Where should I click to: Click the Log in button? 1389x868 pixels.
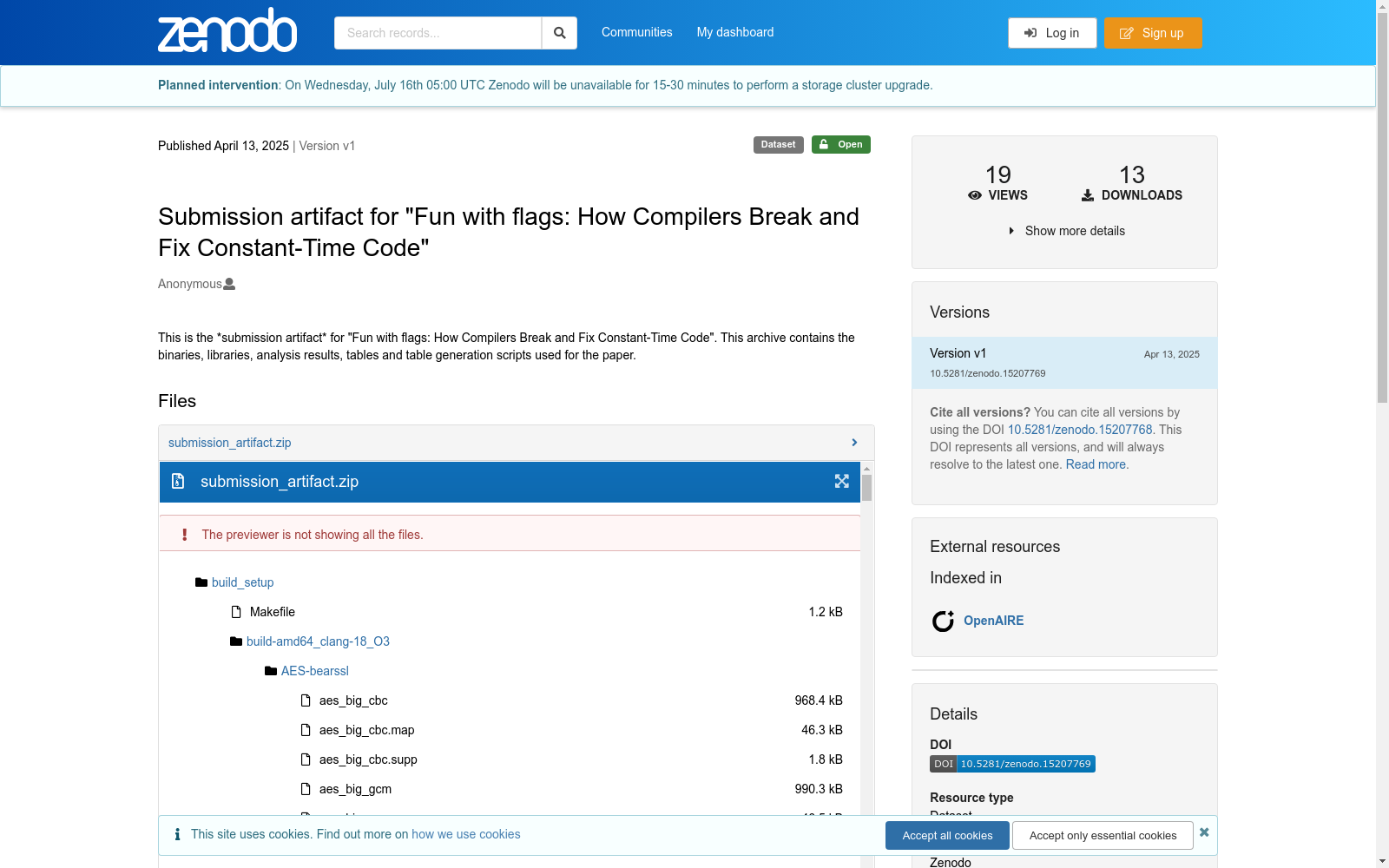pyautogui.click(x=1052, y=33)
